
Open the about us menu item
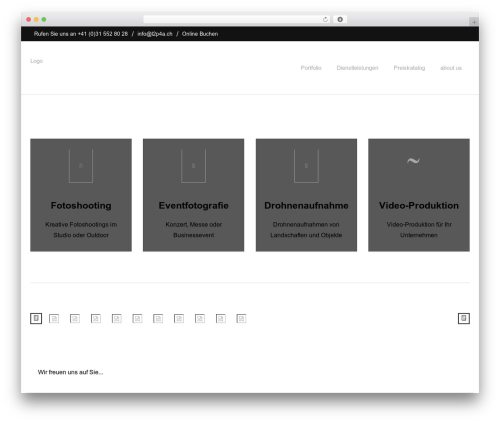tap(451, 68)
